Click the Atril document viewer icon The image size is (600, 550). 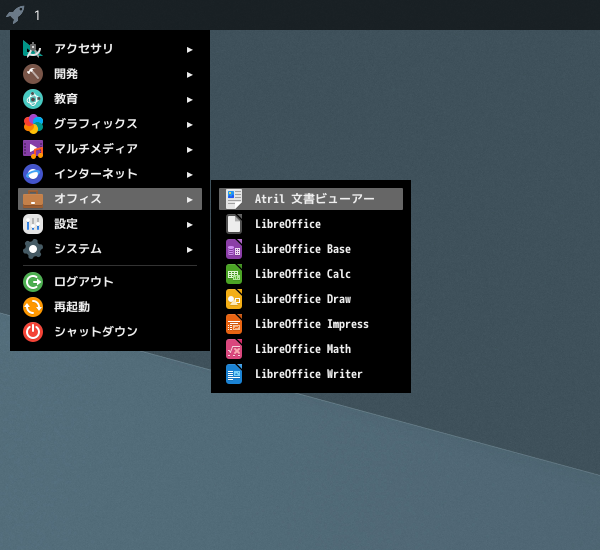tap(234, 199)
